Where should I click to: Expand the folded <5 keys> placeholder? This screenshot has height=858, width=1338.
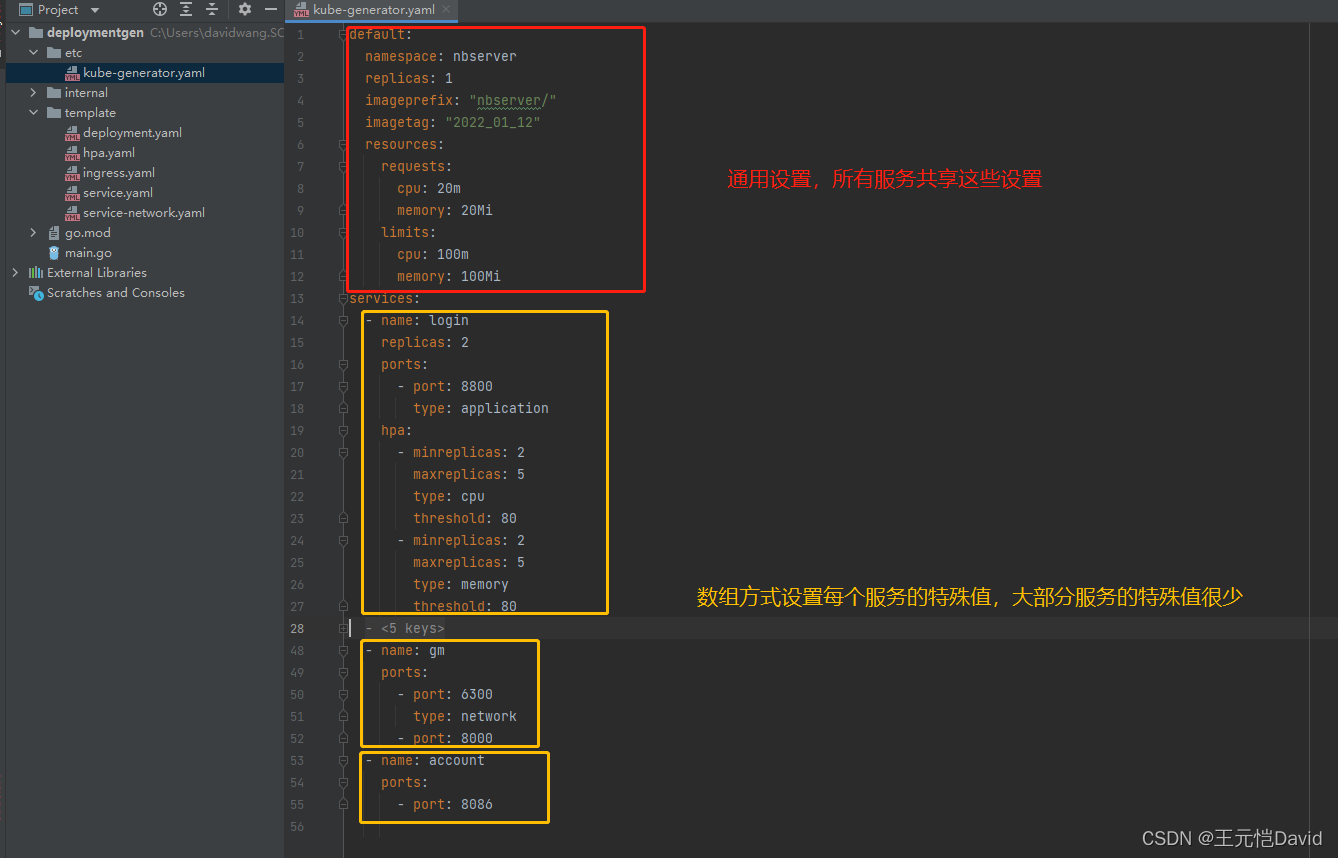[x=412, y=629]
